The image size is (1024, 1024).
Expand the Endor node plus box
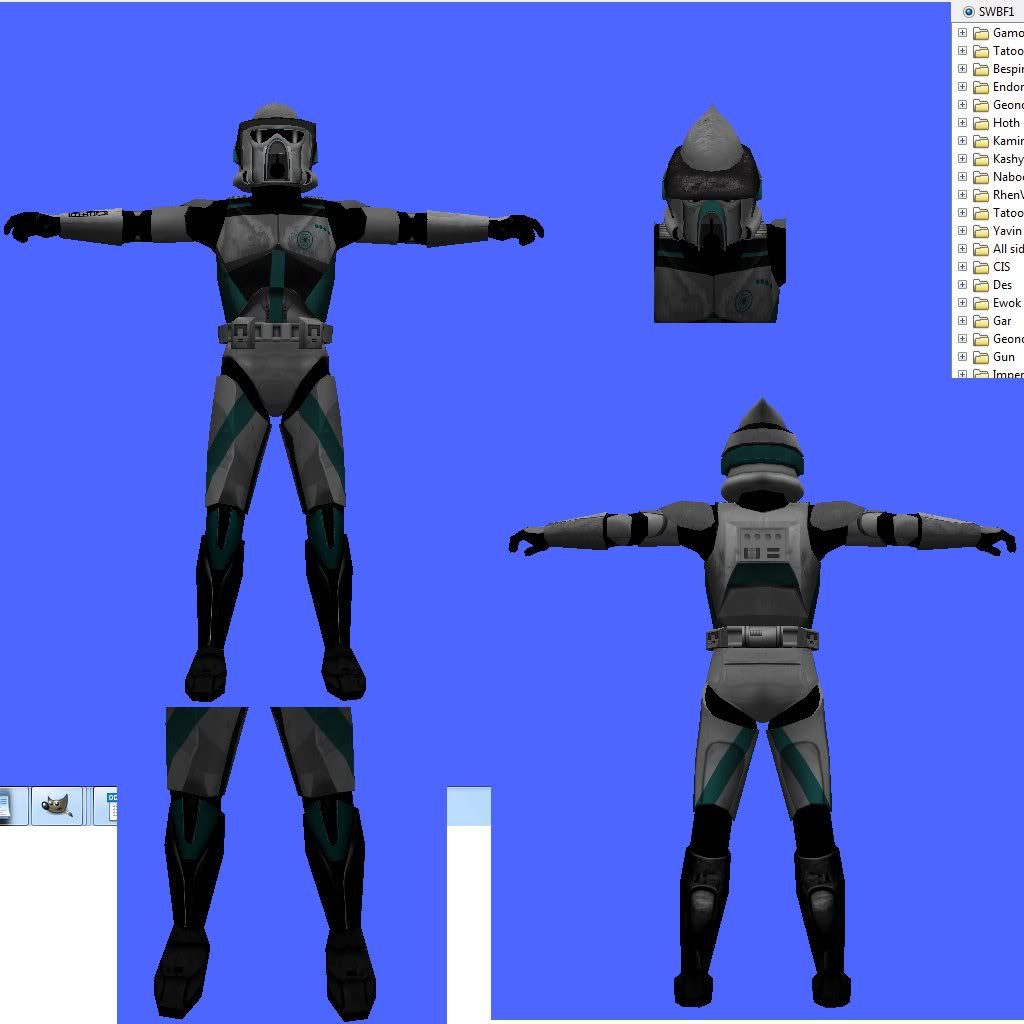click(962, 86)
